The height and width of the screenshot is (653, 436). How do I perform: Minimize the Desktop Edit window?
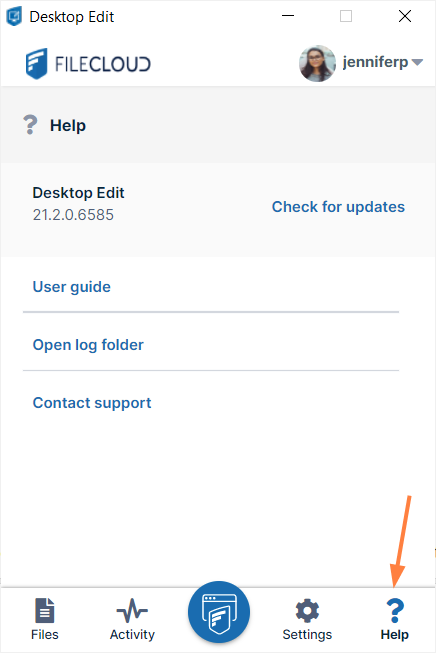tap(288, 16)
